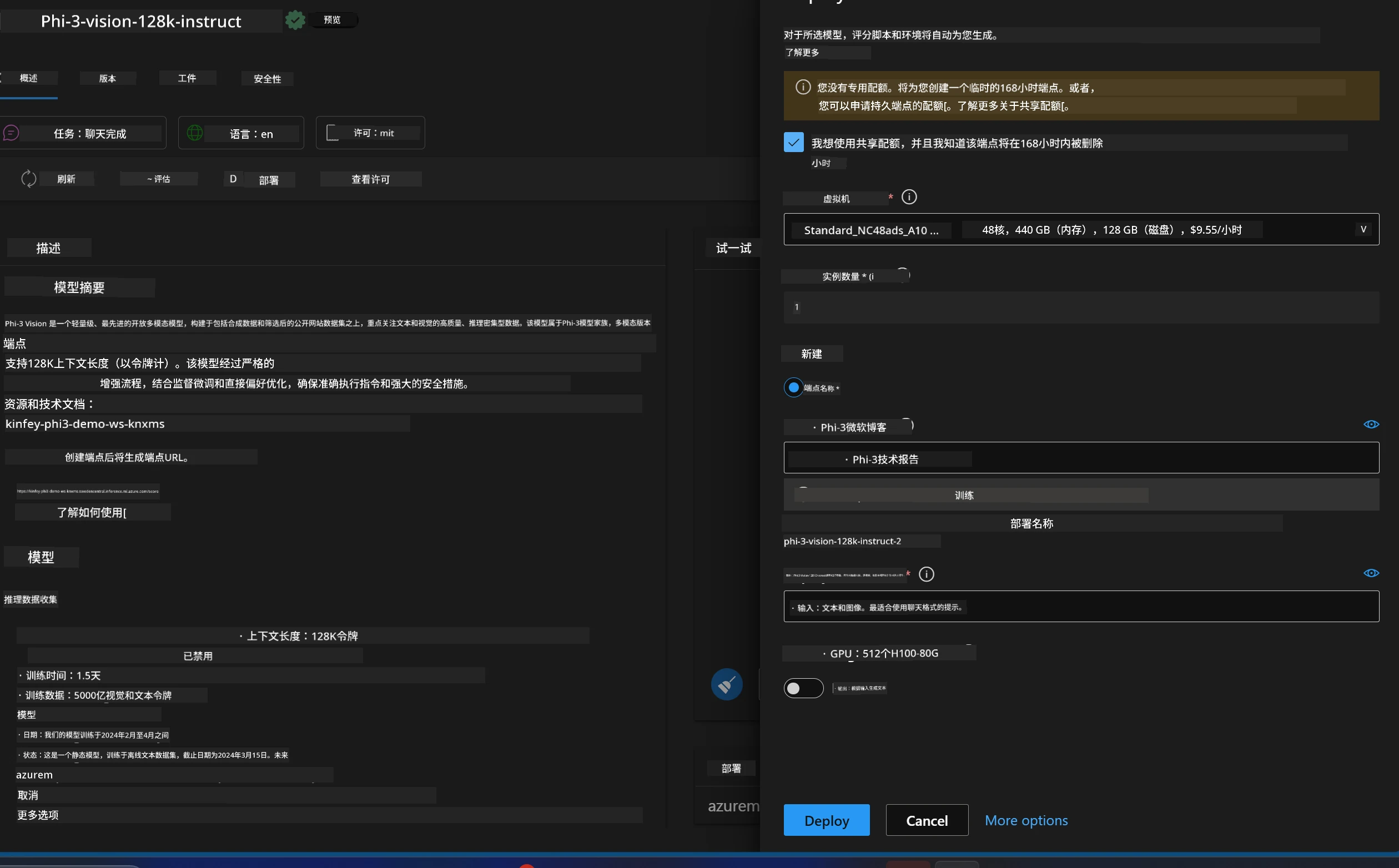Image resolution: width=1399 pixels, height=868 pixels.
Task: Click the 新建 label in the deploy panel
Action: 811,354
